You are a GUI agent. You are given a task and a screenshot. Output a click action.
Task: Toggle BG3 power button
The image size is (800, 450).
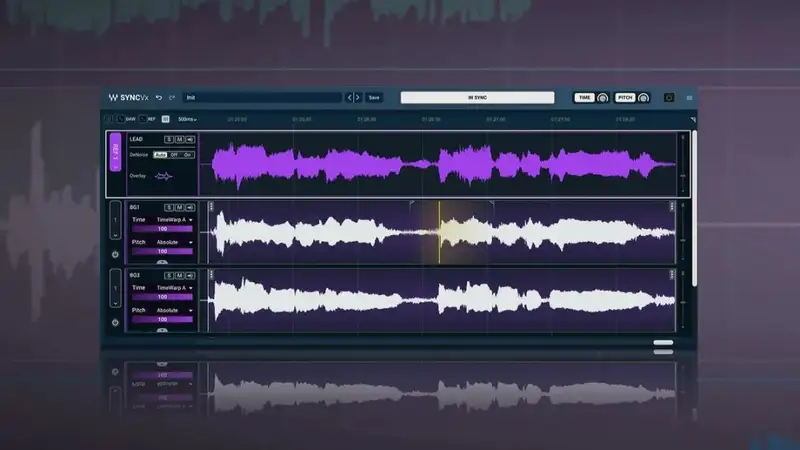click(115, 322)
